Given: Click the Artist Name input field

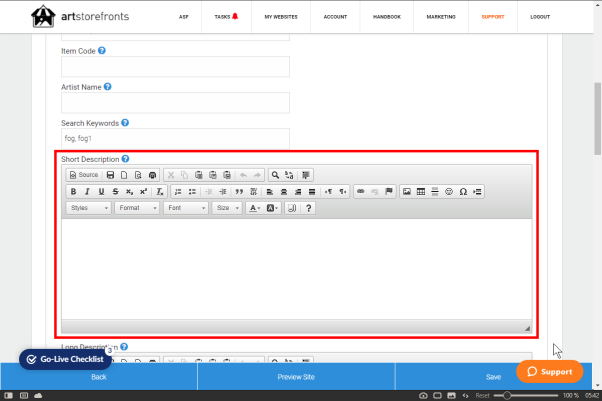Looking at the screenshot, I should 175,103.
